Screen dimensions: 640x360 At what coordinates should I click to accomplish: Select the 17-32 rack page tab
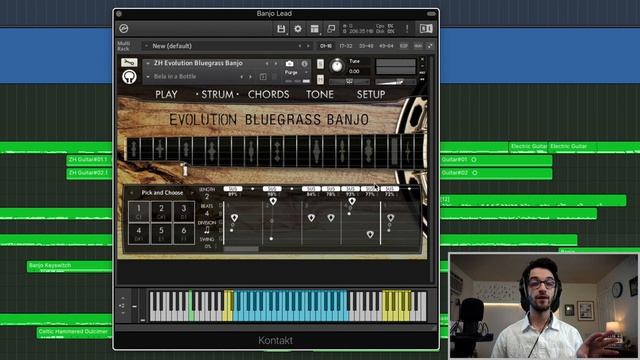[346, 46]
